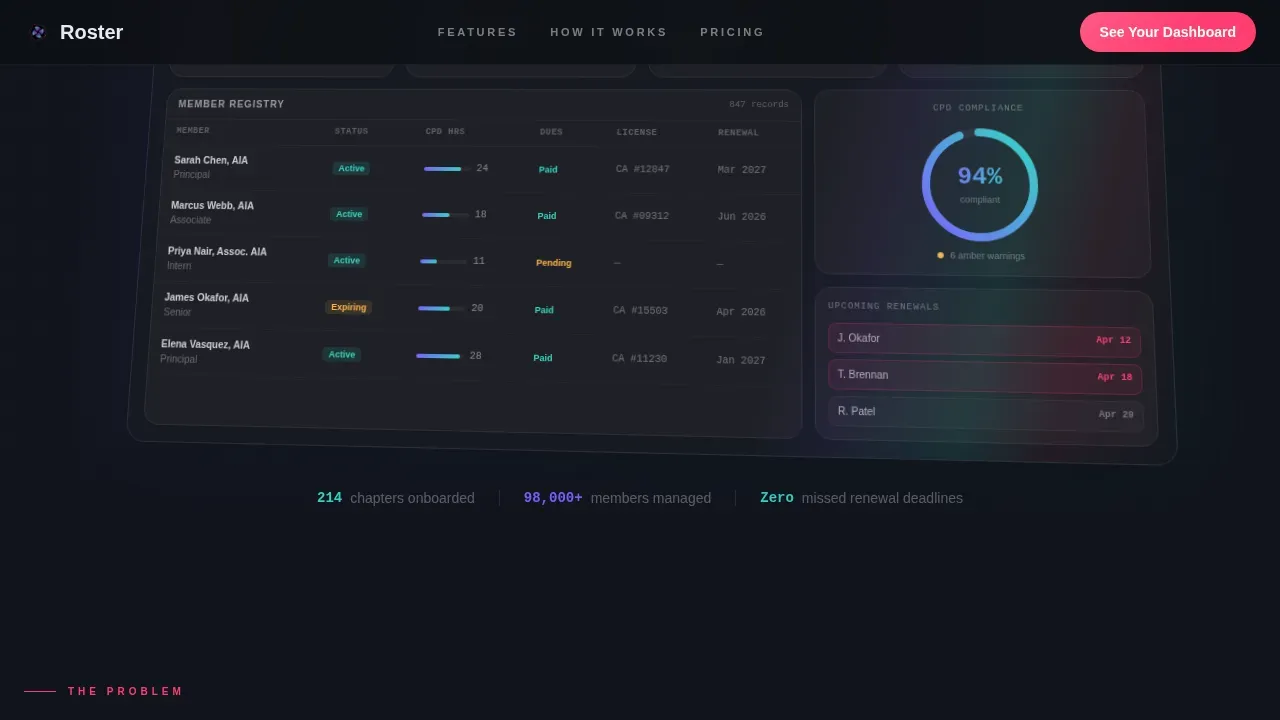Viewport: 1280px width, 720px height.
Task: Click renewal date Jan 2027
Action: click(741, 361)
